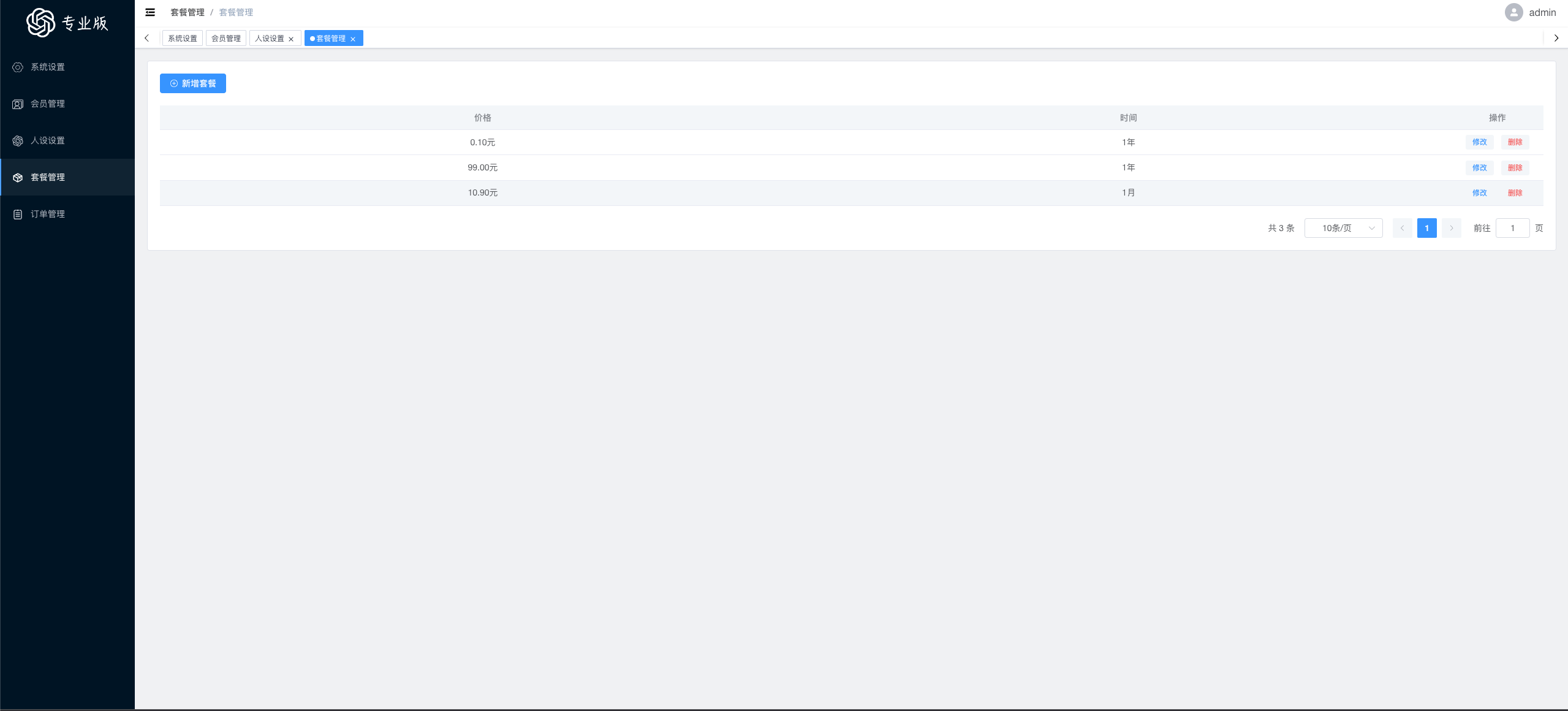Click the 会员管理 member icon in sidebar
This screenshot has width=1568, height=711.
tap(18, 104)
